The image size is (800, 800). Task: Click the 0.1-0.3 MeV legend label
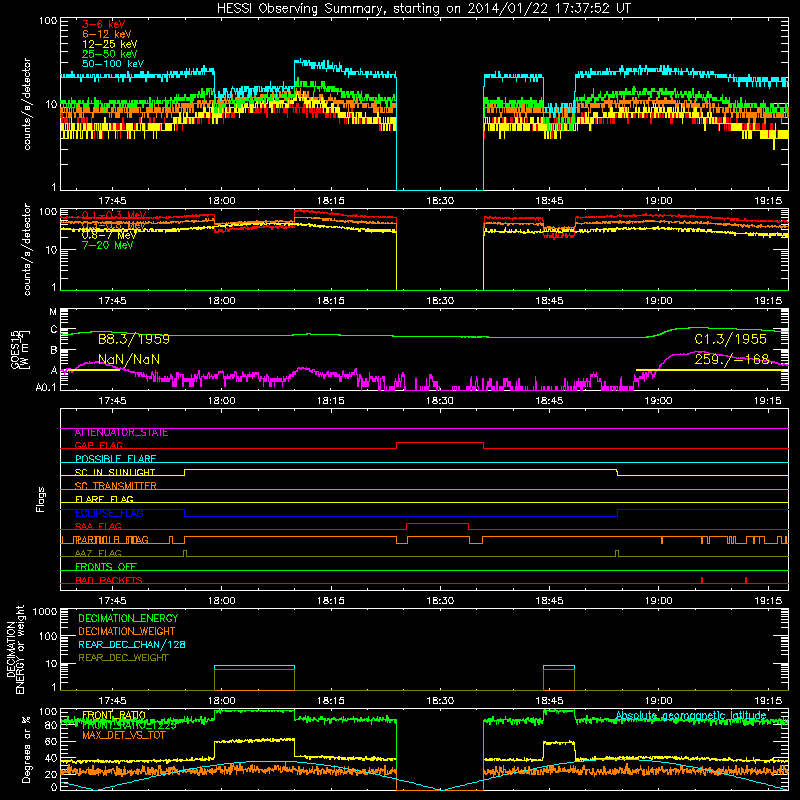tap(114, 215)
